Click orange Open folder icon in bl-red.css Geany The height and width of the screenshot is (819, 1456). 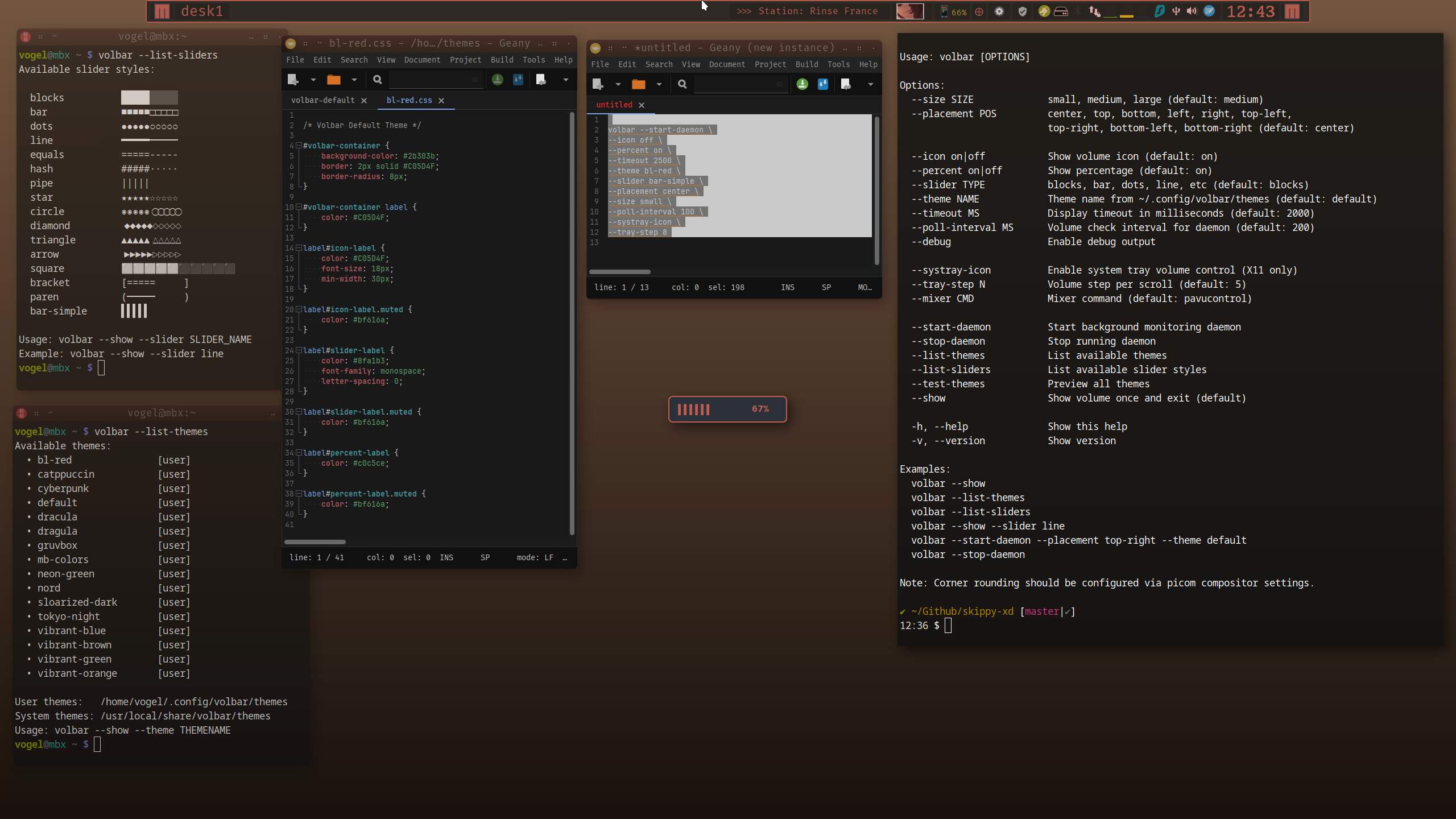(x=333, y=80)
